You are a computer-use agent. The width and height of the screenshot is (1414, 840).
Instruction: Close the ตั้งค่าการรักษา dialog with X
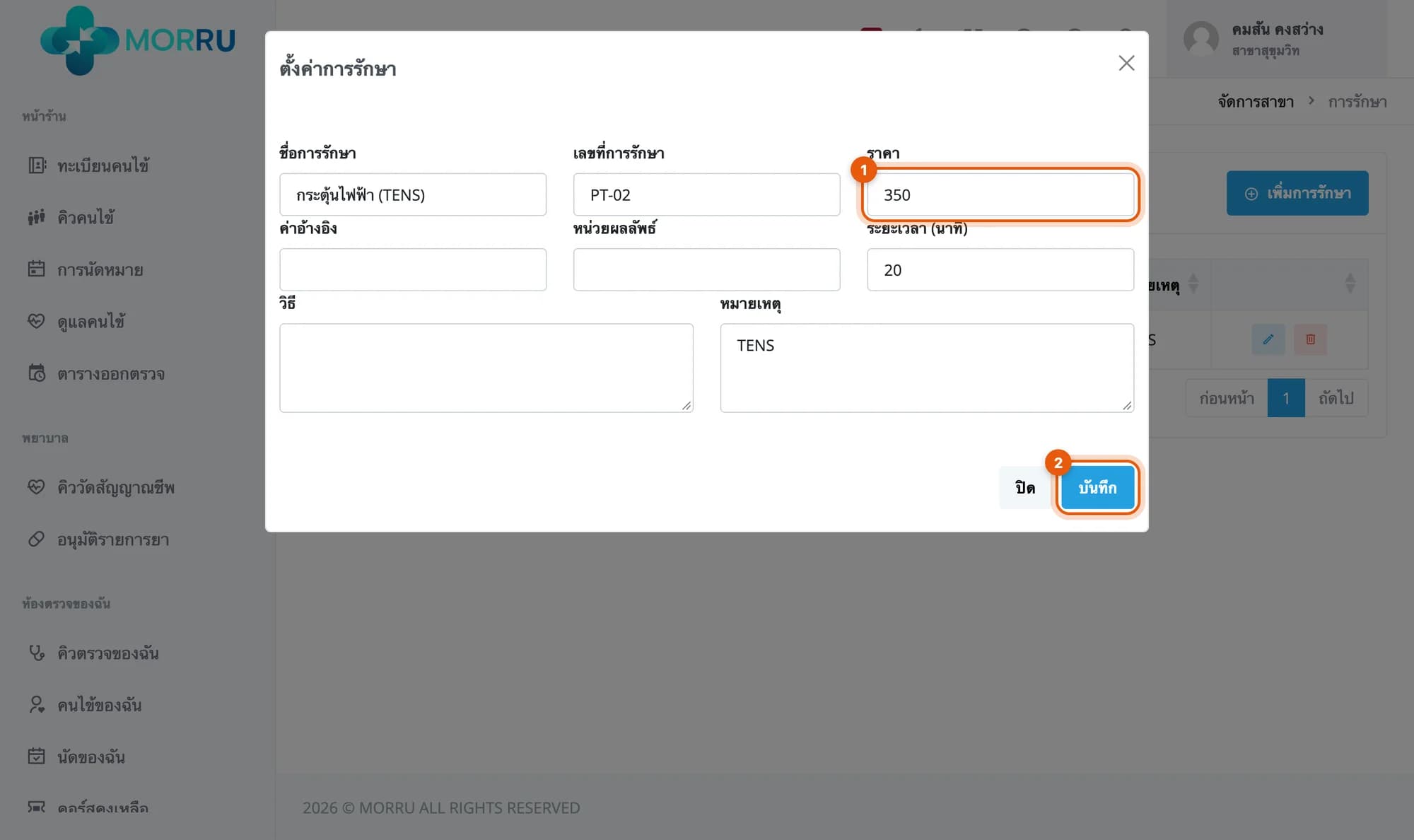(1126, 63)
